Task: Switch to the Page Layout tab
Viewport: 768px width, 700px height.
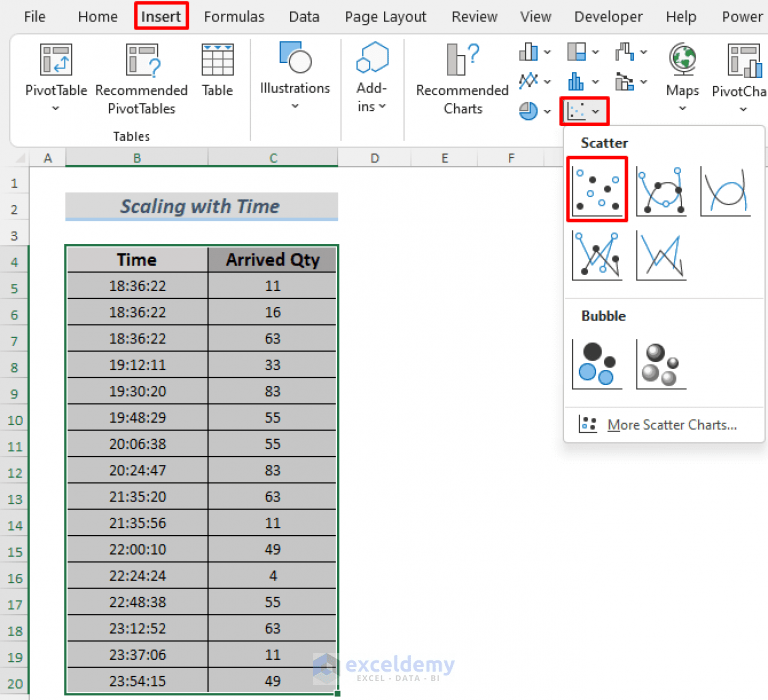Action: pyautogui.click(x=385, y=17)
